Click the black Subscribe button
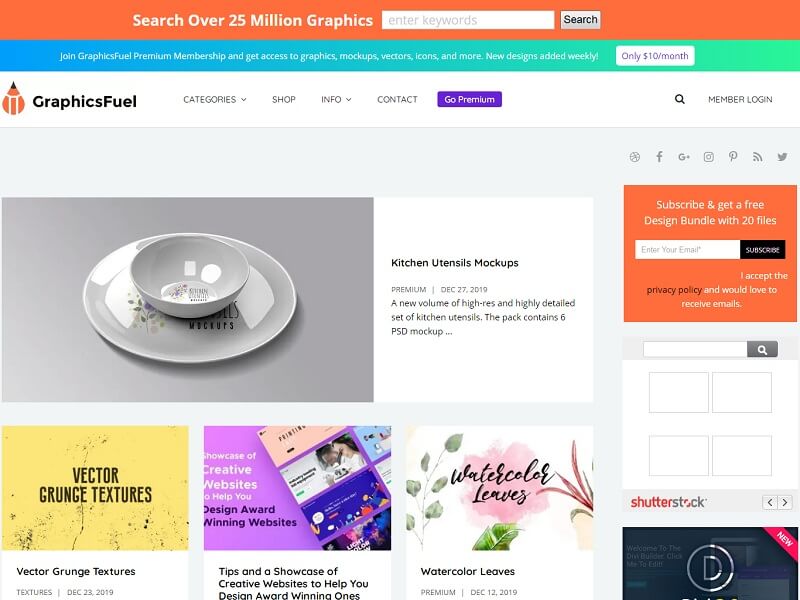Screen dimensions: 800x600 762,249
